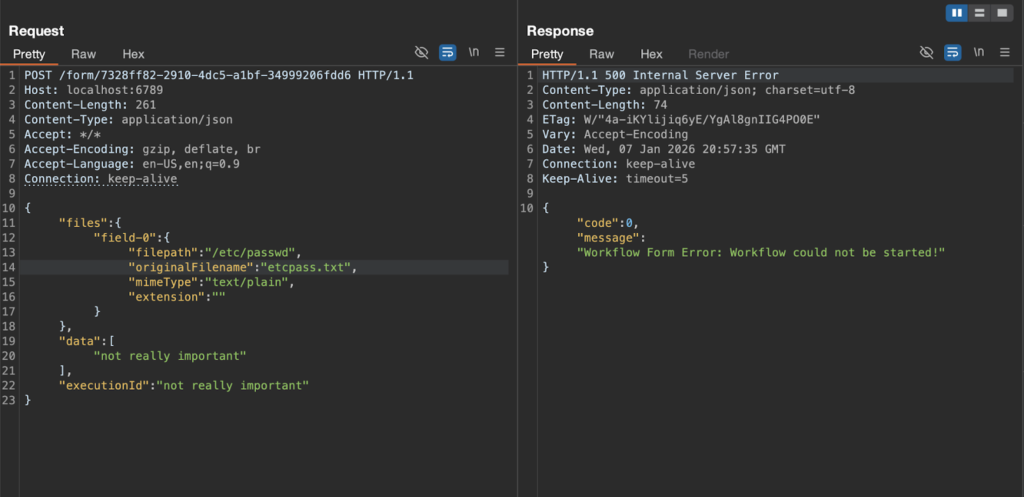
Task: Switch to Raw tab in Response
Action: [x=601, y=54]
